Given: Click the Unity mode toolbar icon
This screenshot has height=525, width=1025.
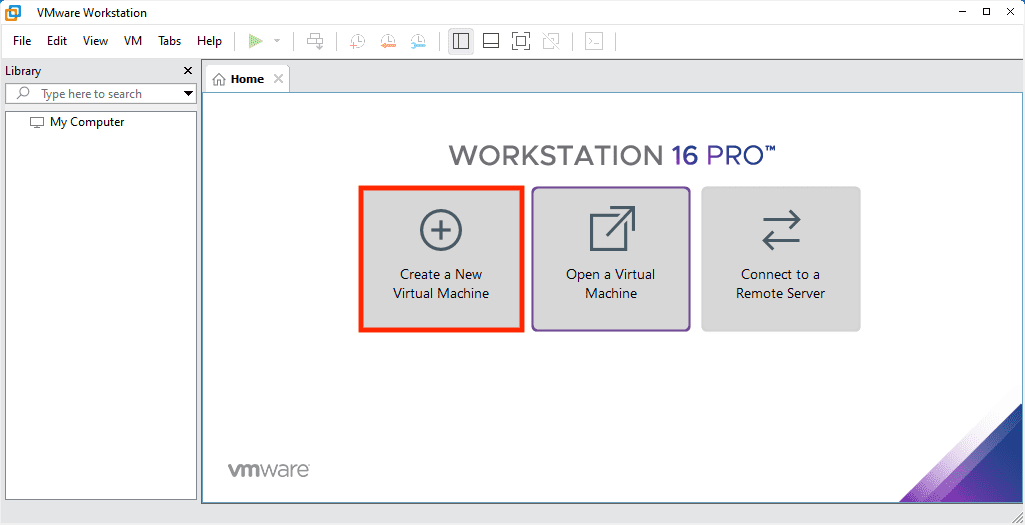Looking at the screenshot, I should pyautogui.click(x=552, y=41).
